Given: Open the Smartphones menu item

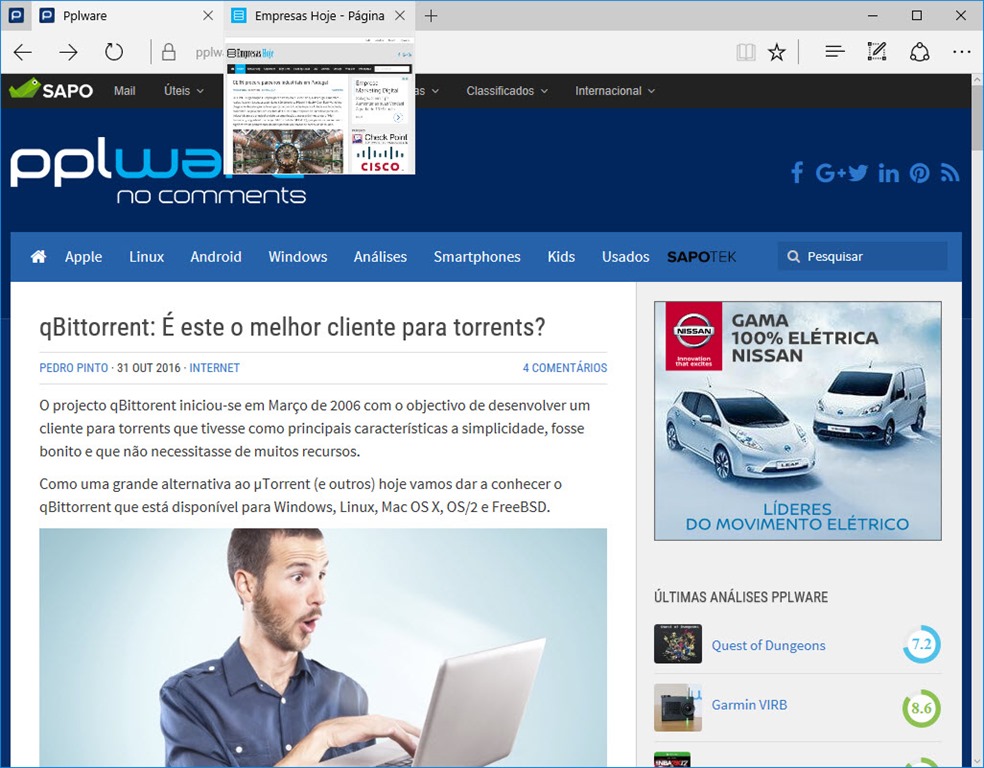Looking at the screenshot, I should (x=477, y=257).
